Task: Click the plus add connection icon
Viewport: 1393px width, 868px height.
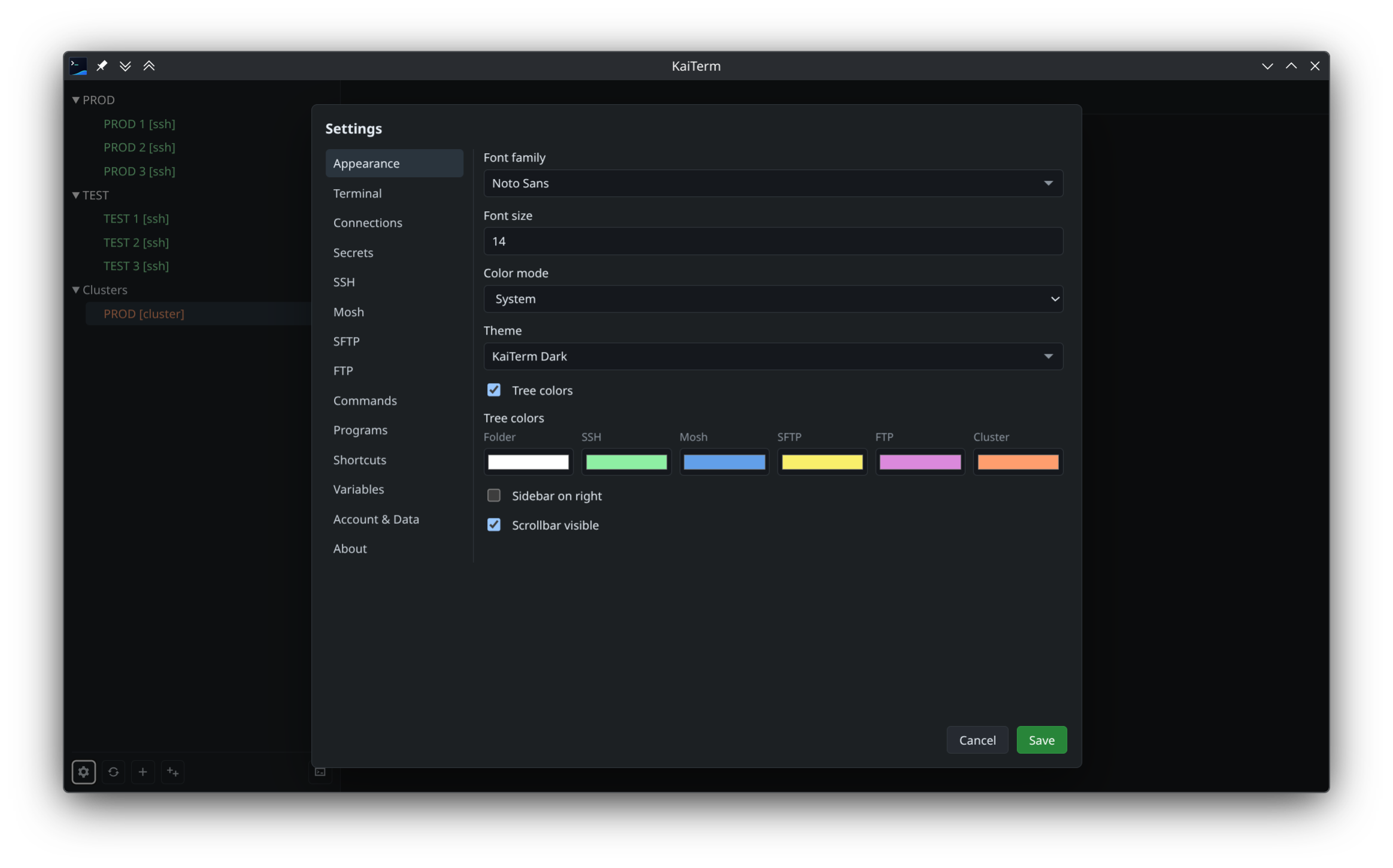Action: [142, 772]
